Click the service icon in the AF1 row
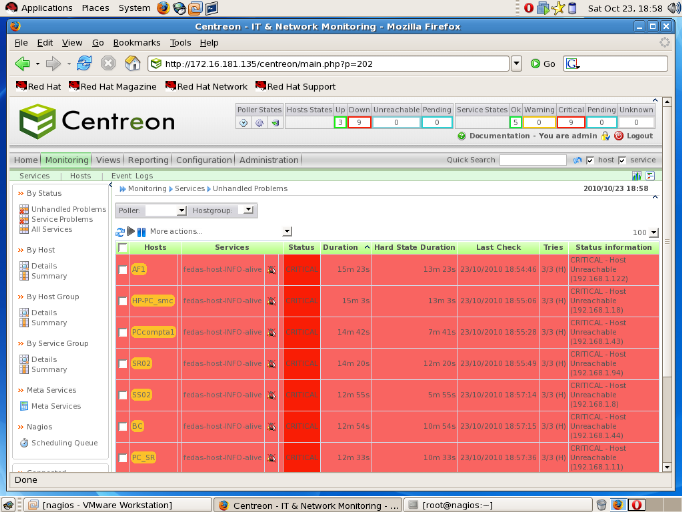The width and height of the screenshot is (682, 512). [271, 269]
